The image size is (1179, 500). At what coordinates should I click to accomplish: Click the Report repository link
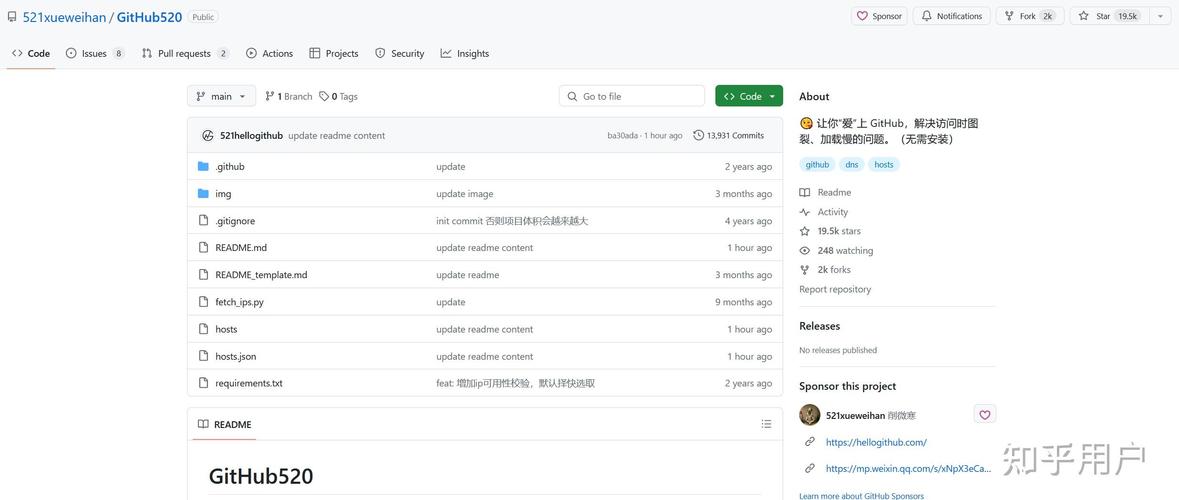point(835,289)
